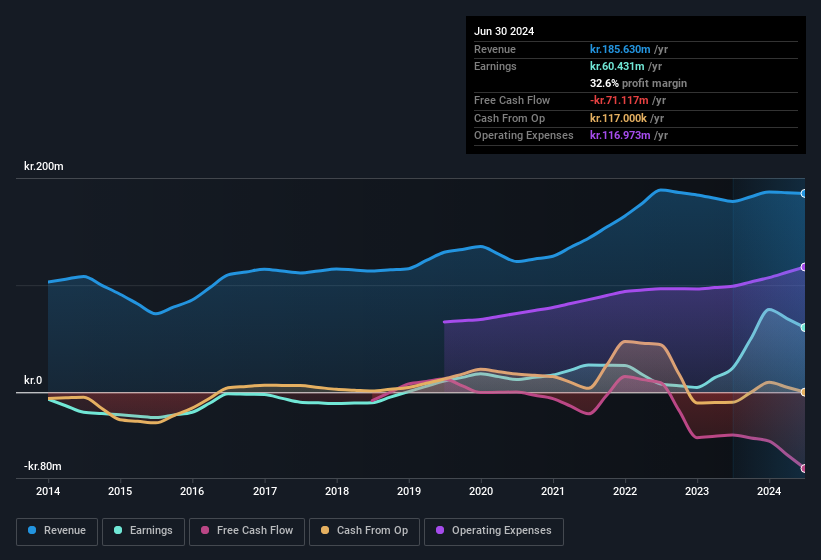Toggle the Free Cash Flow legend series
This screenshot has width=821, height=560.
[x=247, y=531]
